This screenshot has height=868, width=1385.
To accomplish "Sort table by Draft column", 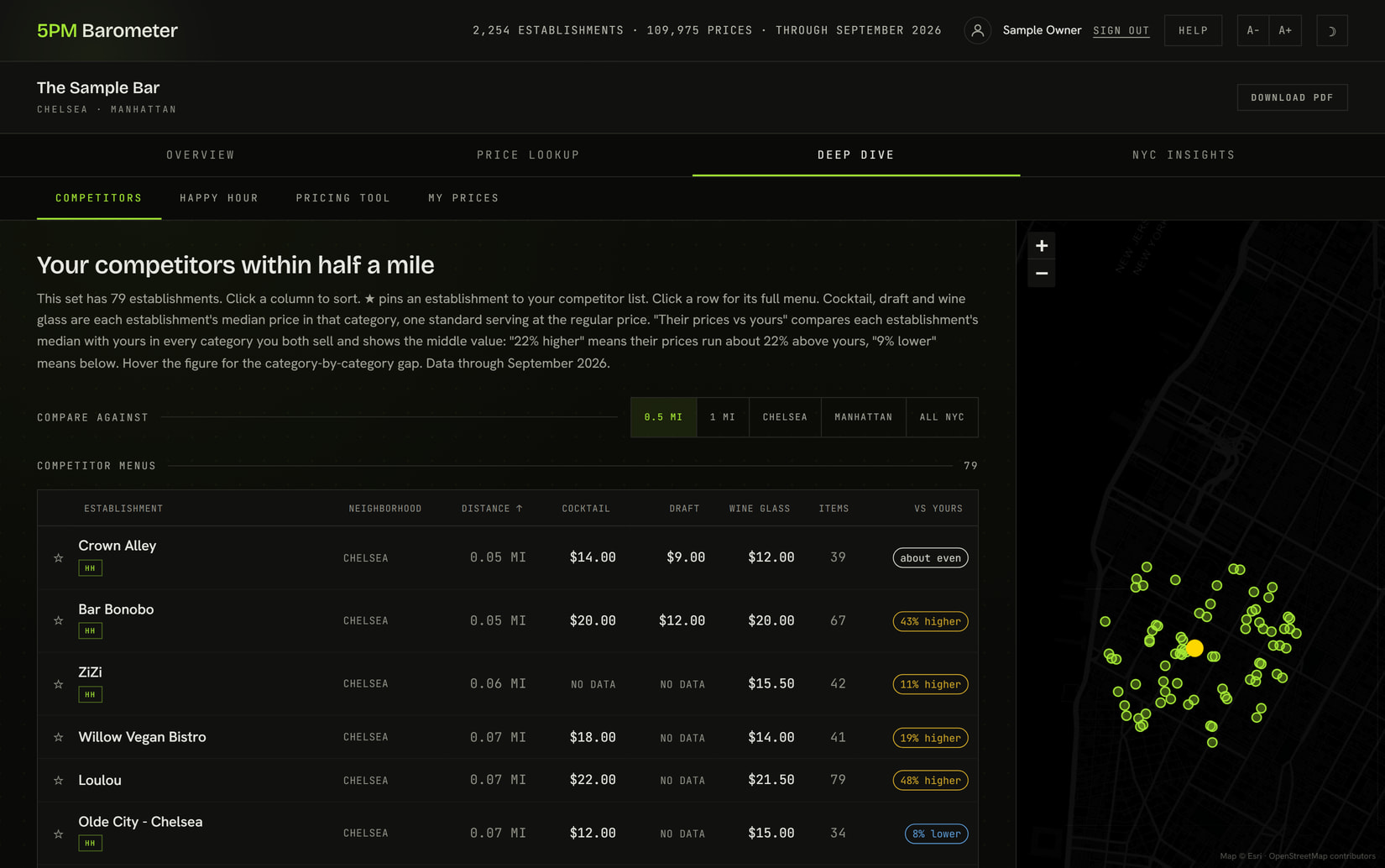I will [684, 509].
